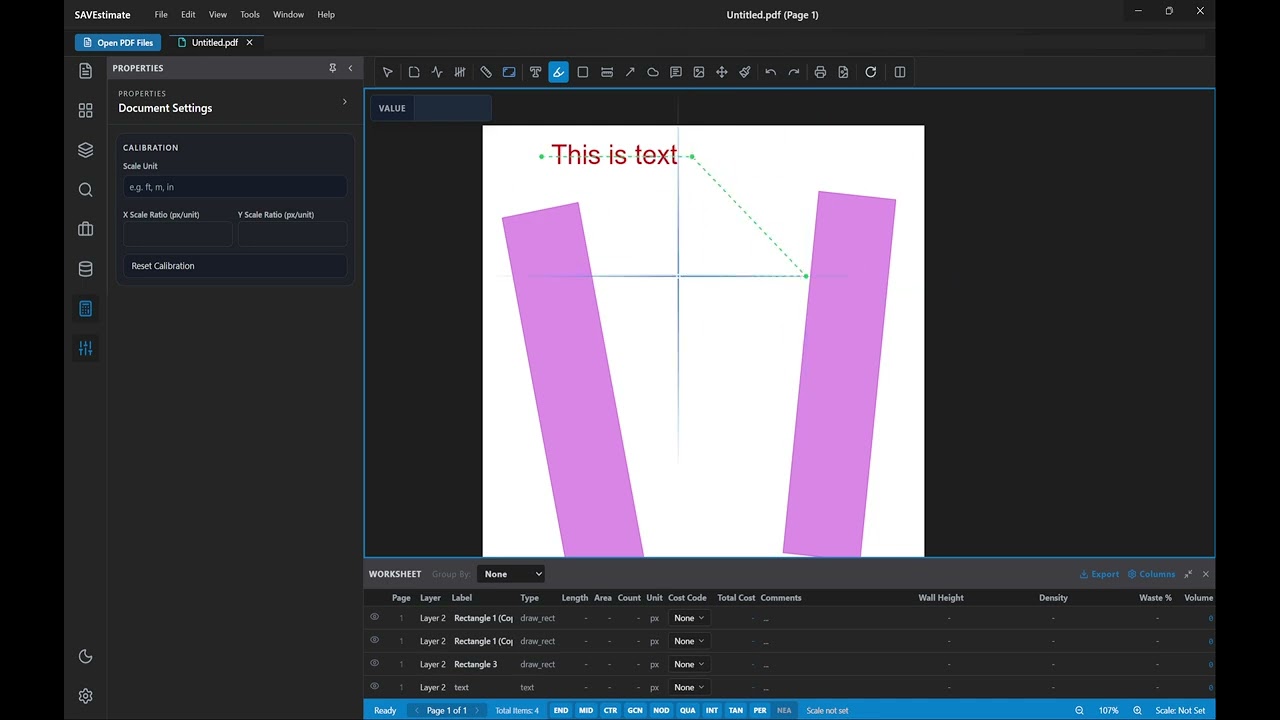Collapse the Properties panel arrow

tap(350, 68)
